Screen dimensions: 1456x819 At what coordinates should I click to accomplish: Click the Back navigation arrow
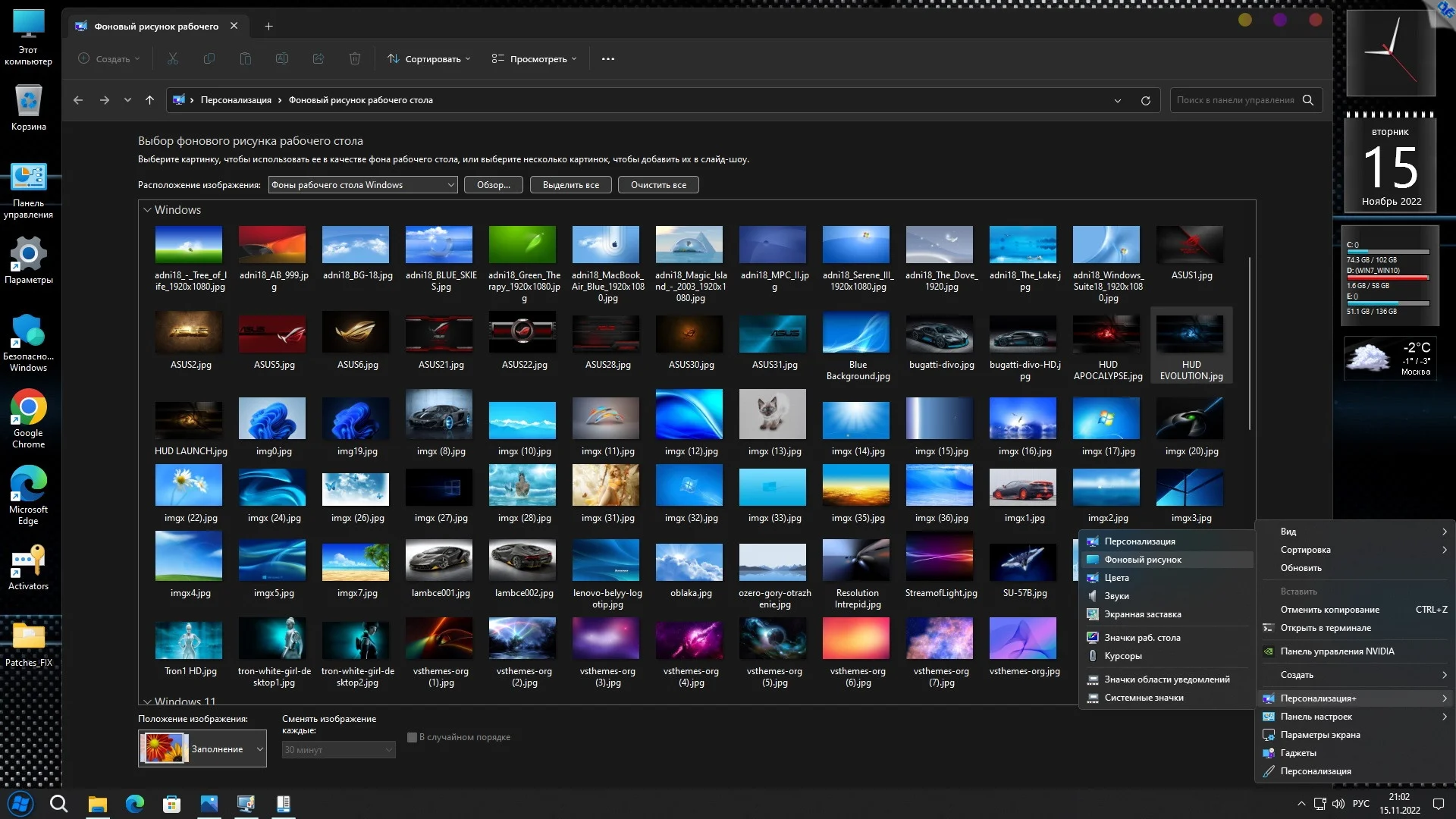click(78, 100)
